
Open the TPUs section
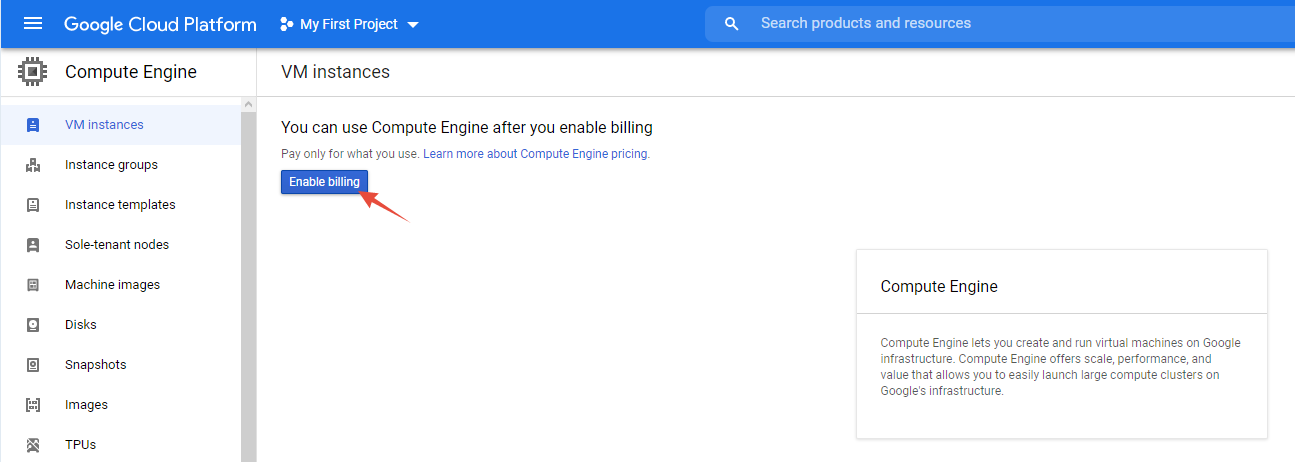(x=120, y=445)
